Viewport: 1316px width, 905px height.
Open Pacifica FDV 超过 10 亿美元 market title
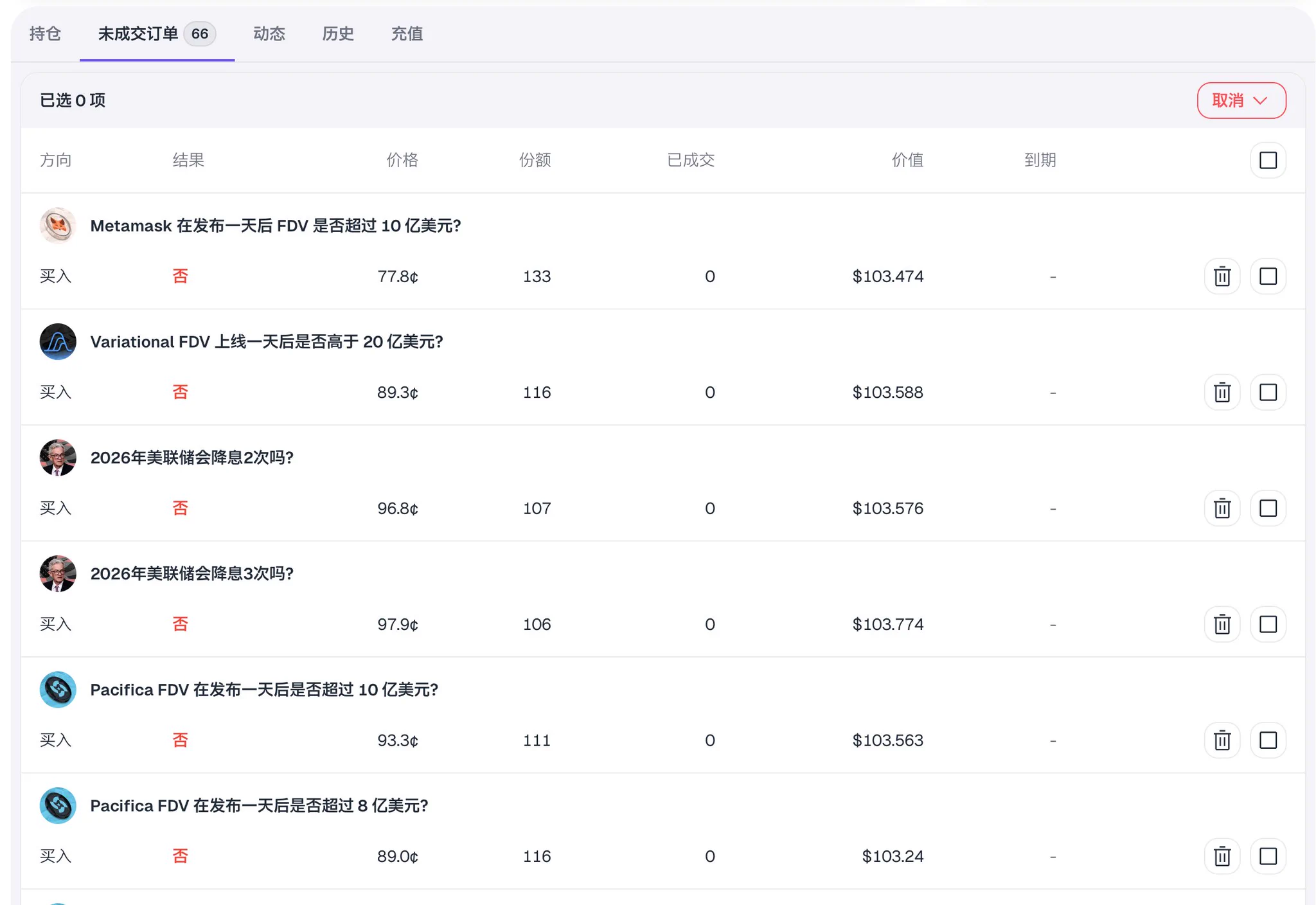tap(264, 690)
